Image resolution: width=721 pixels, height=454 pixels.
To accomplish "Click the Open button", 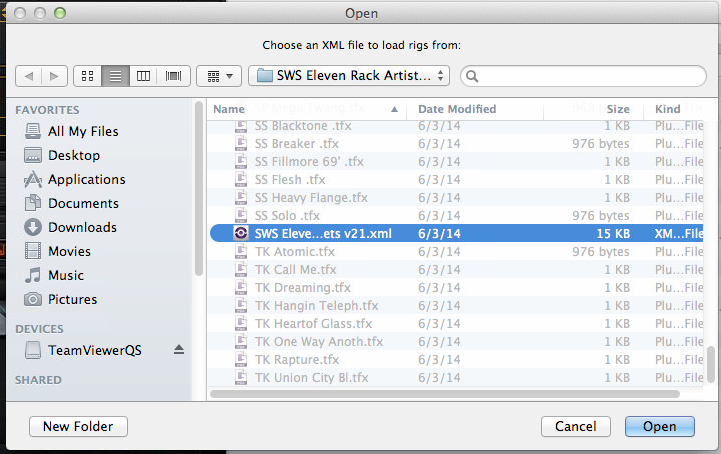I will pyautogui.click(x=659, y=426).
